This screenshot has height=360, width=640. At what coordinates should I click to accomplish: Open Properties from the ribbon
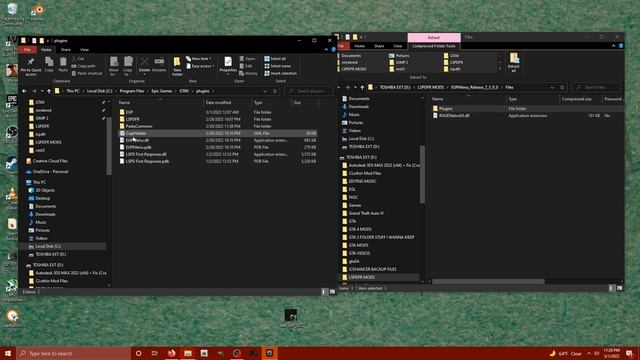coord(228,65)
